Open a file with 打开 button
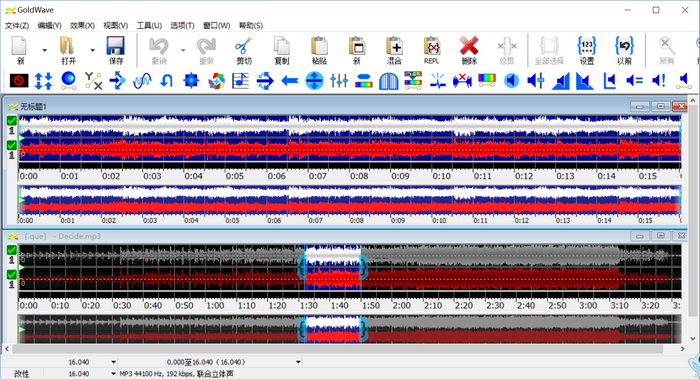The width and height of the screenshot is (700, 379). pyautogui.click(x=68, y=50)
